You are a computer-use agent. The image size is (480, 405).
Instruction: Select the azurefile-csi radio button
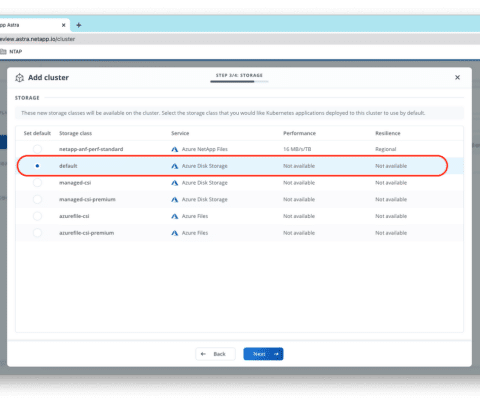[x=37, y=216]
